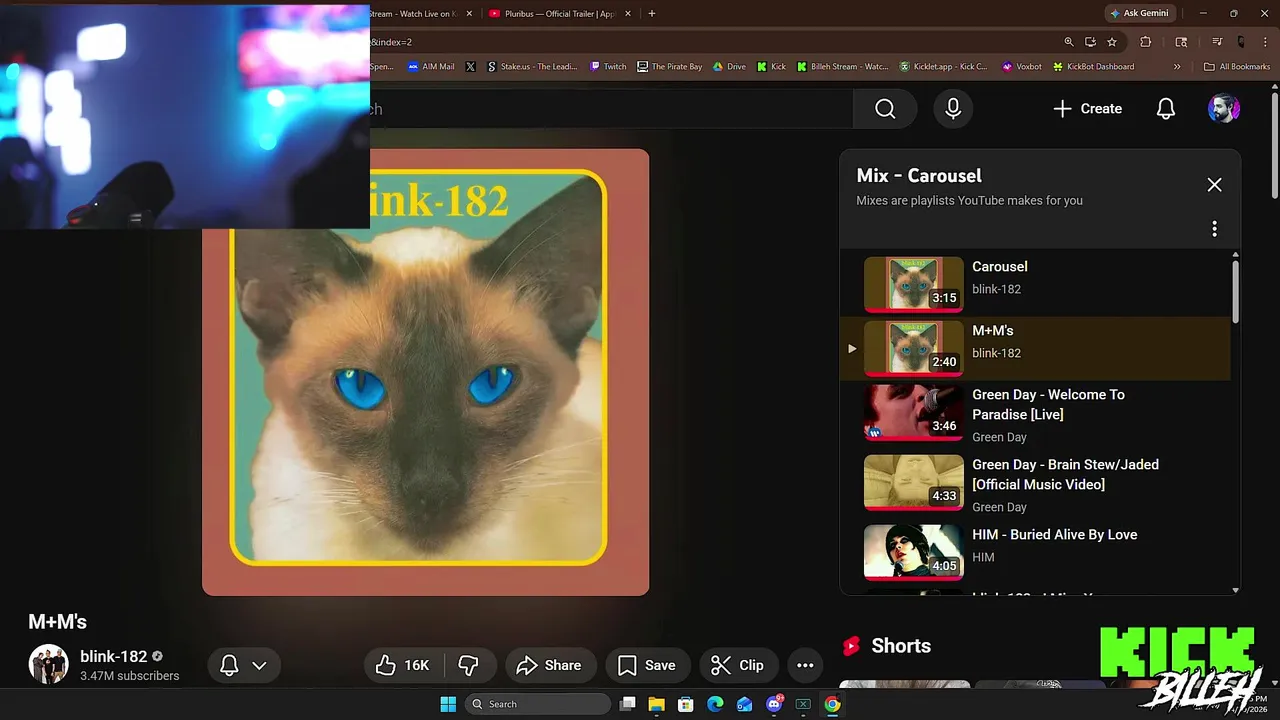
Task: Open Microsoft Edge from taskbar
Action: pyautogui.click(x=715, y=704)
